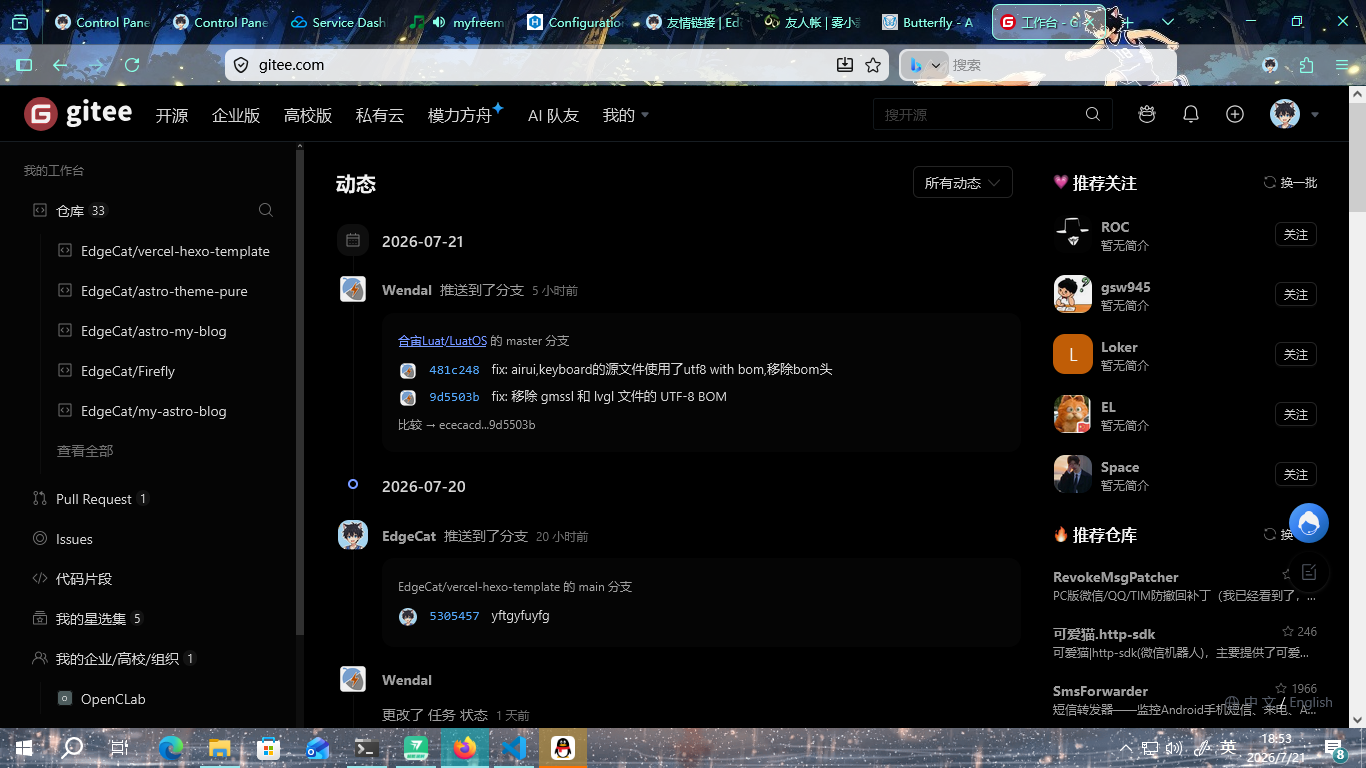Open the 高校版 menu item
The image size is (1366, 768).
308,115
